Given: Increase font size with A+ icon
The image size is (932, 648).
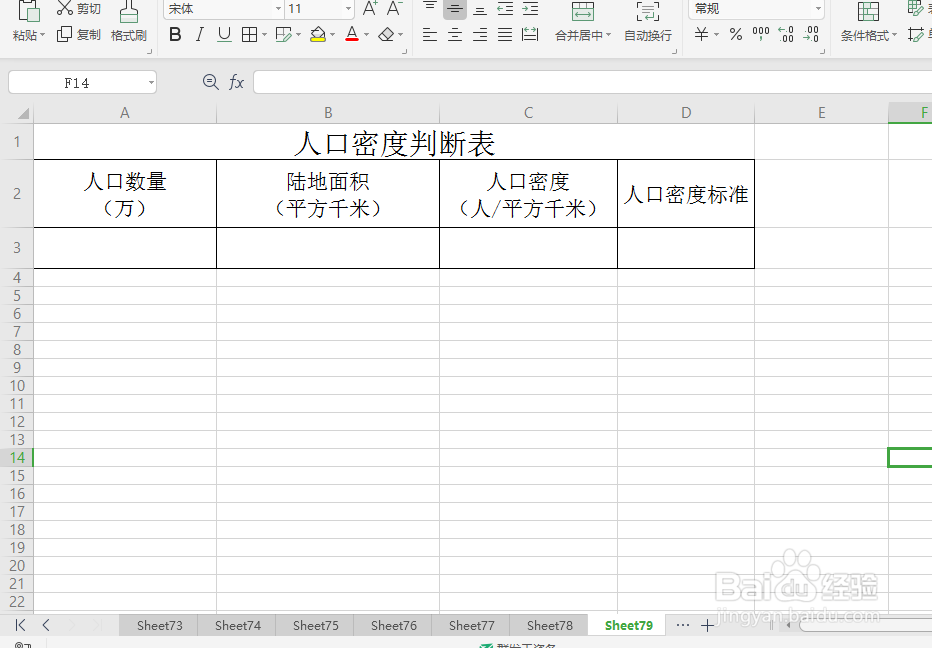Looking at the screenshot, I should (370, 8).
